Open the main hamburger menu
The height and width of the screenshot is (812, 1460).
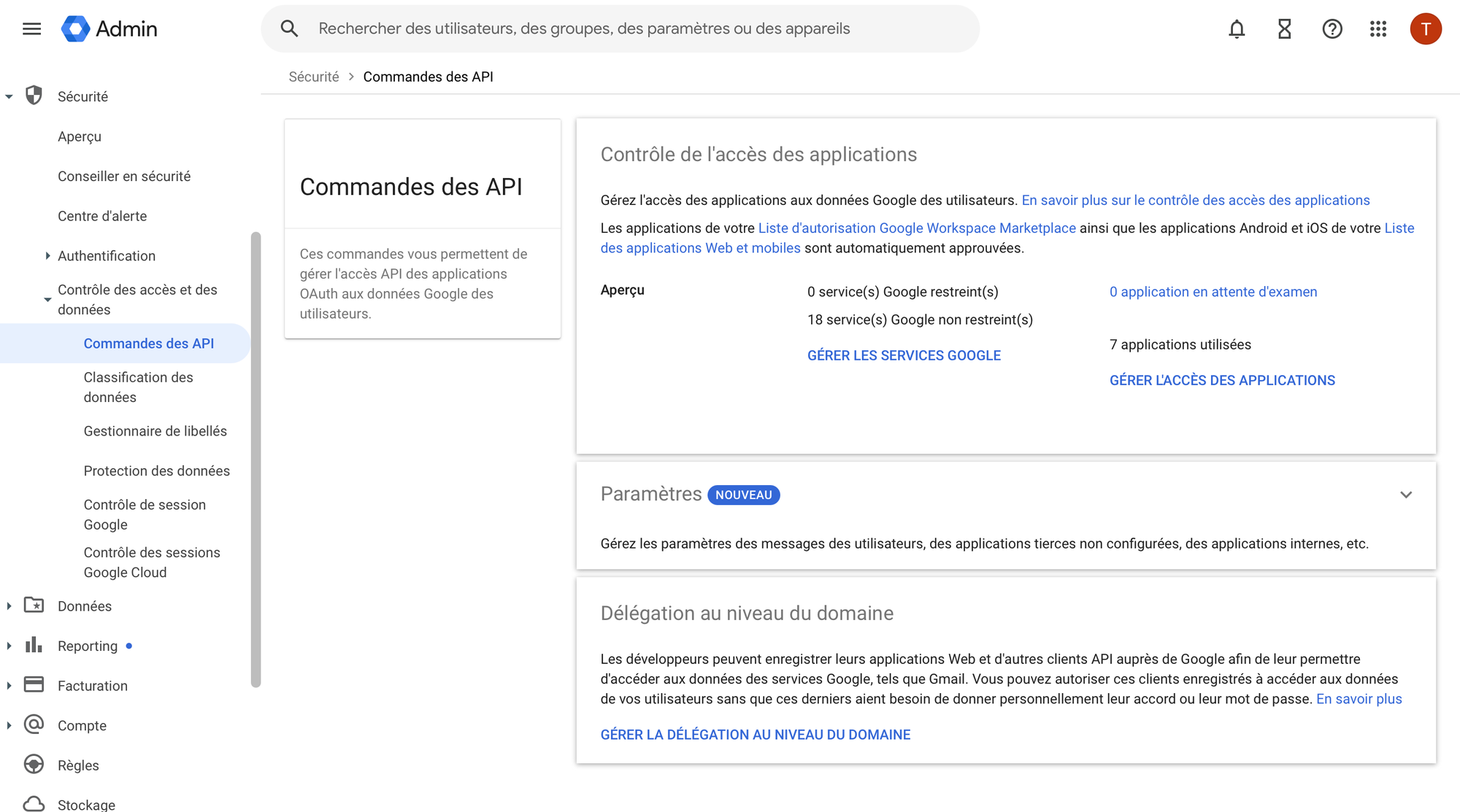click(31, 28)
